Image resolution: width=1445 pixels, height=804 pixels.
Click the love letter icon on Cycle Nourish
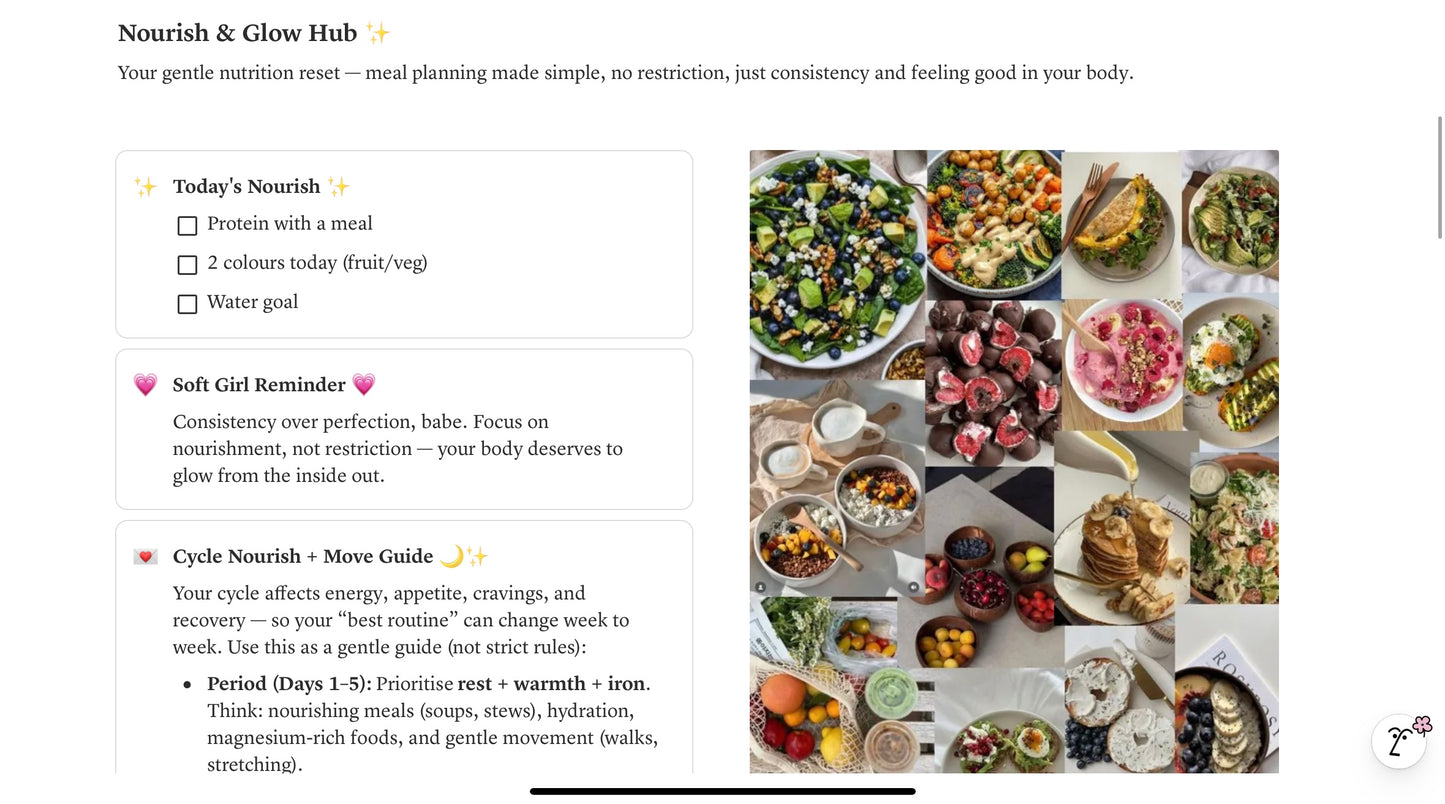coord(145,556)
